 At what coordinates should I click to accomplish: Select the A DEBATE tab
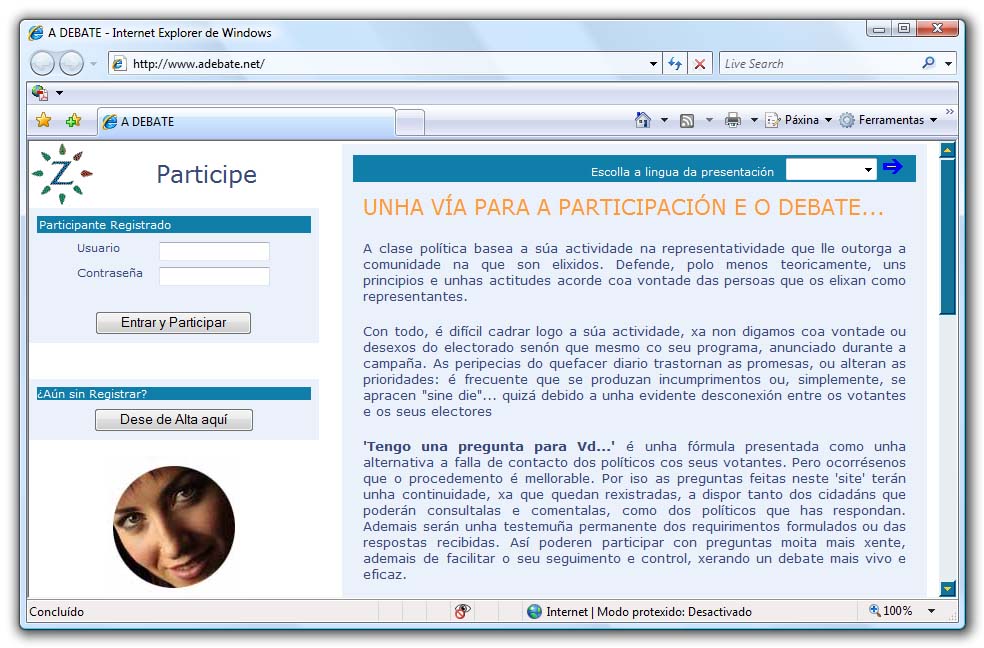coord(246,122)
